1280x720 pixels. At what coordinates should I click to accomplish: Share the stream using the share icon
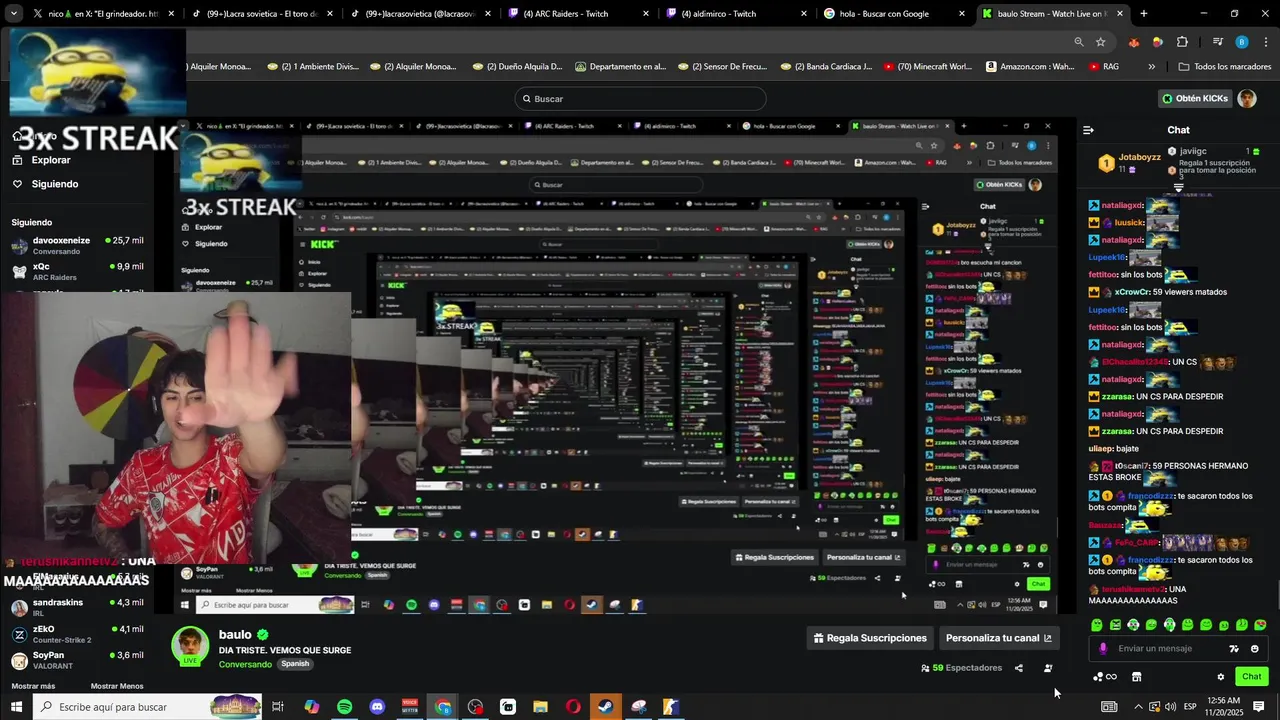point(1019,668)
